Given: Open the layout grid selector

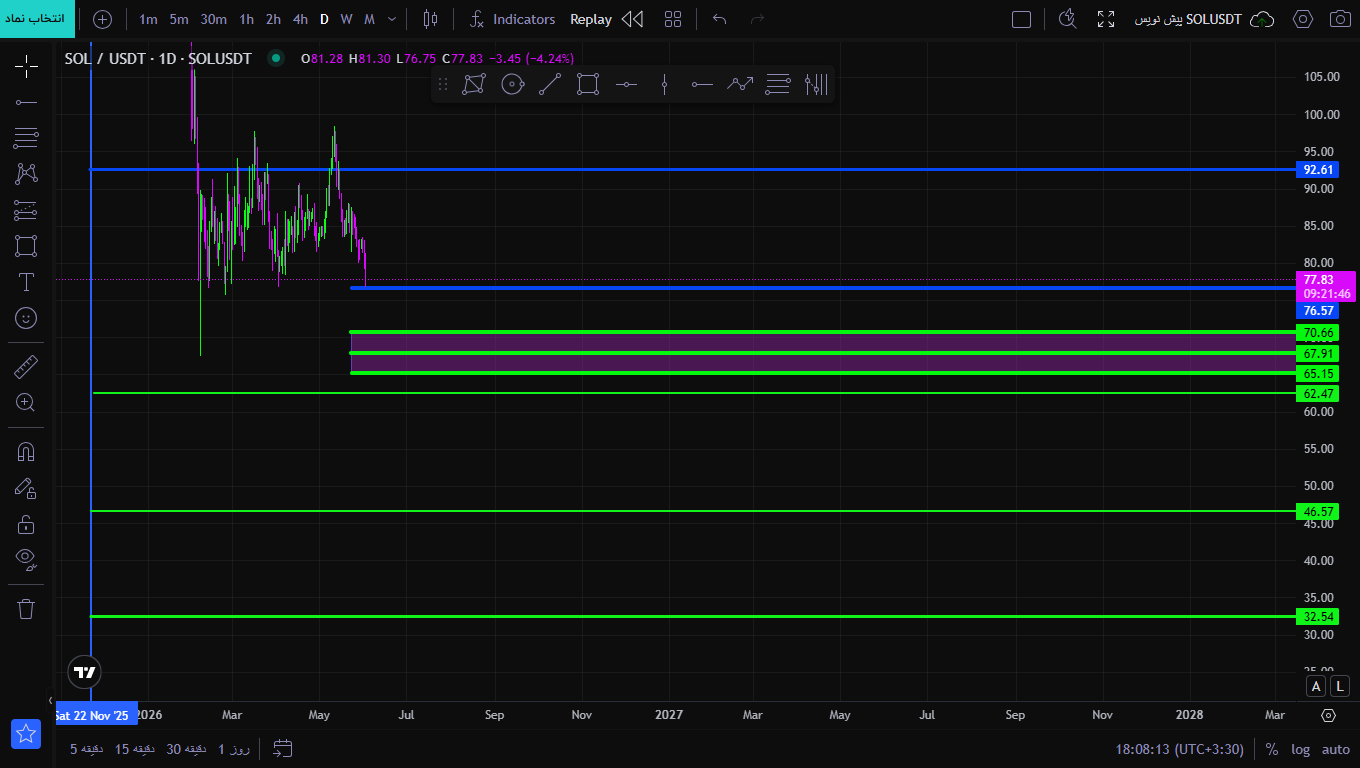Looking at the screenshot, I should point(673,19).
